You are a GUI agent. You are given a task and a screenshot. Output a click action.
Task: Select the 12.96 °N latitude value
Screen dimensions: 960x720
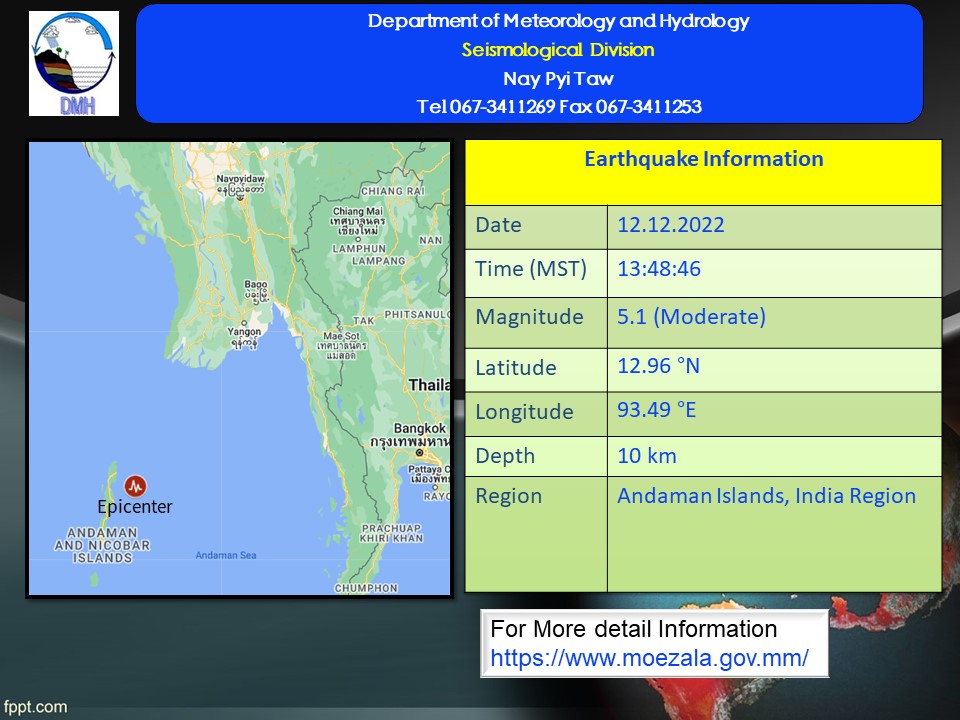pos(658,366)
